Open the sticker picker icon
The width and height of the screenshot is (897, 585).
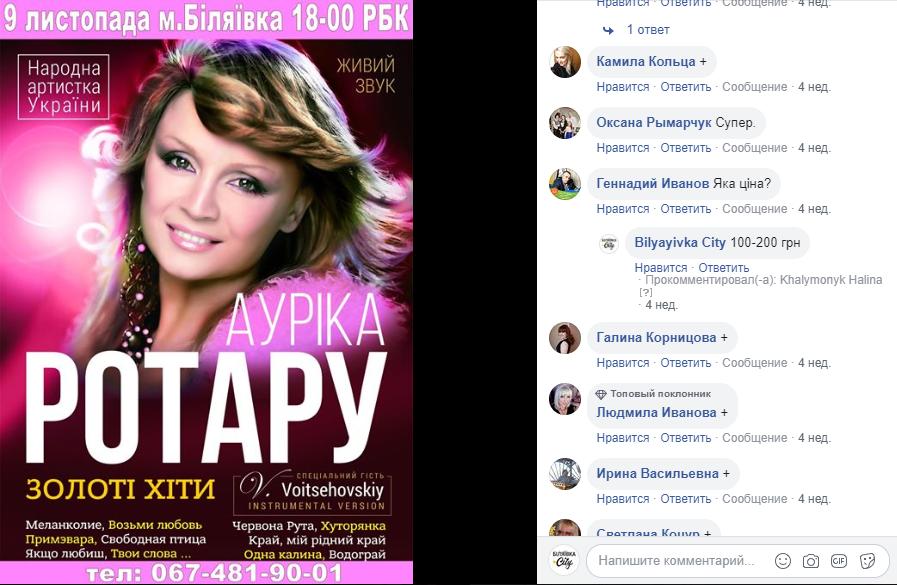[867, 561]
